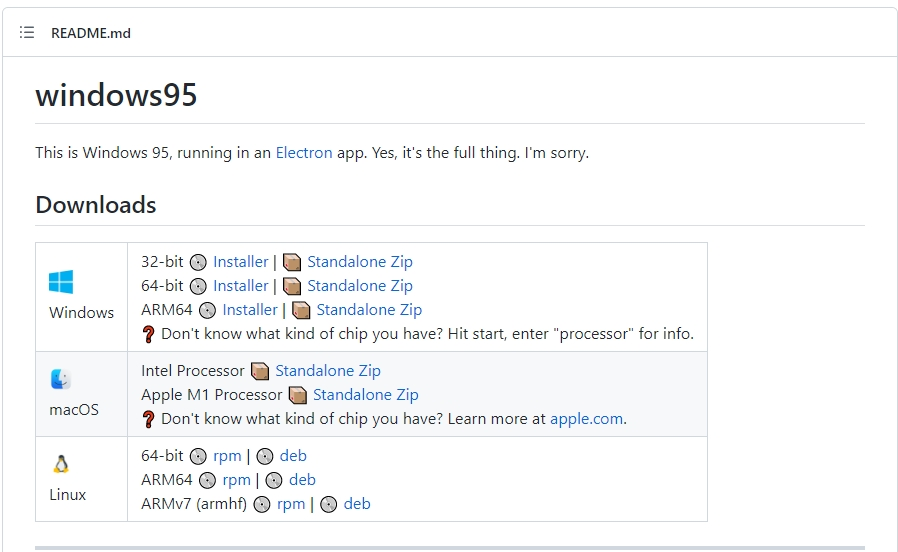Click the disc icon before Linux 64-bit deb
This screenshot has width=898, height=552.
(x=265, y=456)
